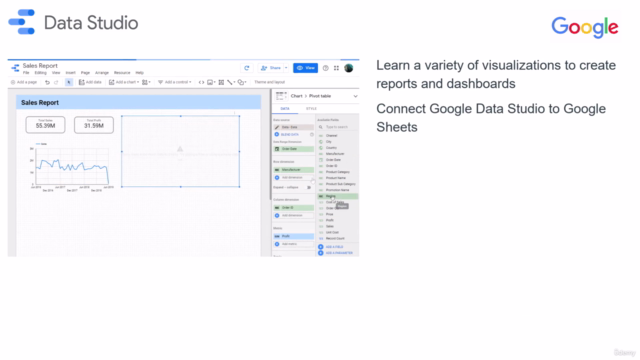Select the sales time series line chart
Viewport: 640px width, 360px height.
(x=71, y=167)
